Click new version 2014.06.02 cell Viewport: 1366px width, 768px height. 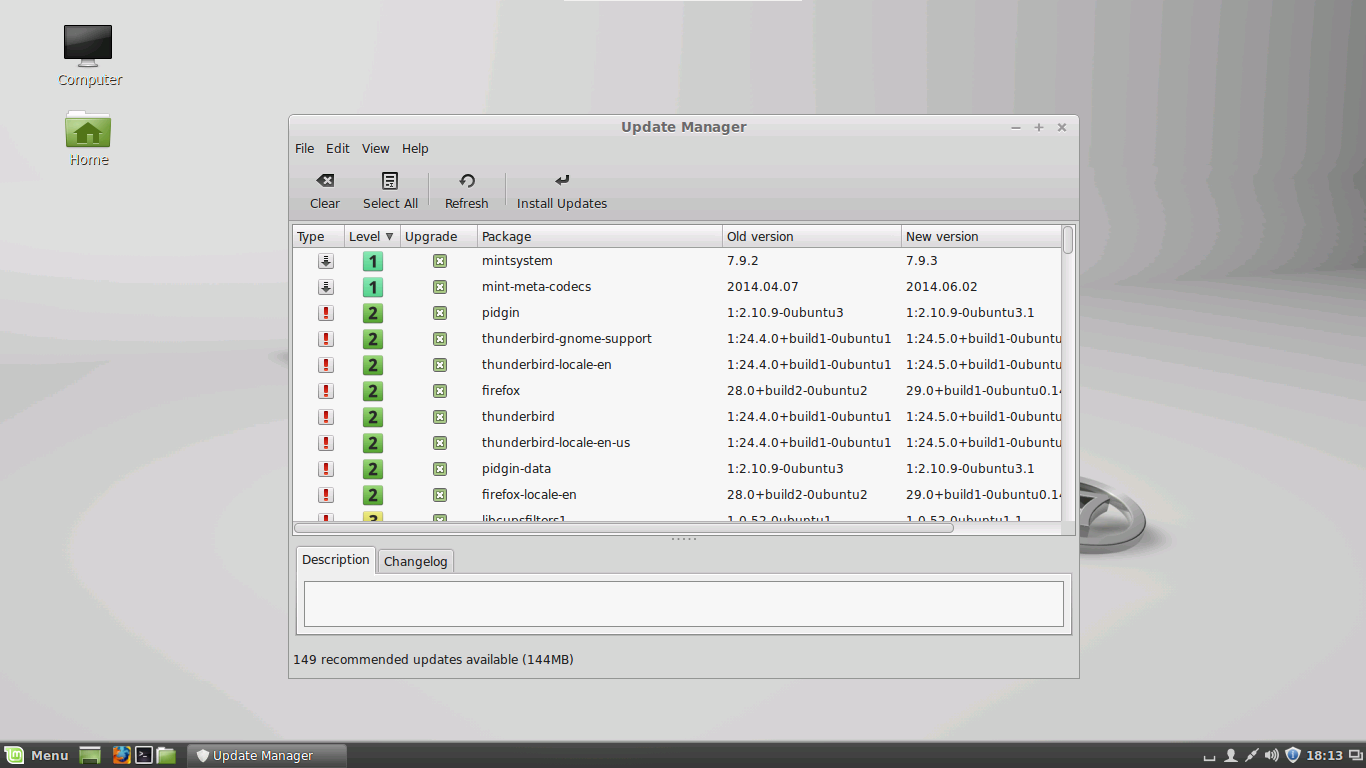941,287
